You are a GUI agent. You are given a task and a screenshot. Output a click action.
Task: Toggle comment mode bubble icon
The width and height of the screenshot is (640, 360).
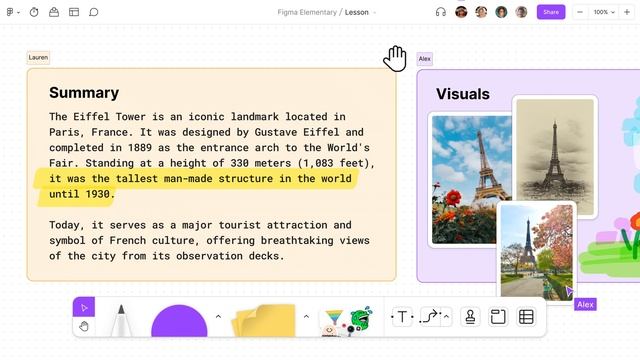[x=93, y=12]
